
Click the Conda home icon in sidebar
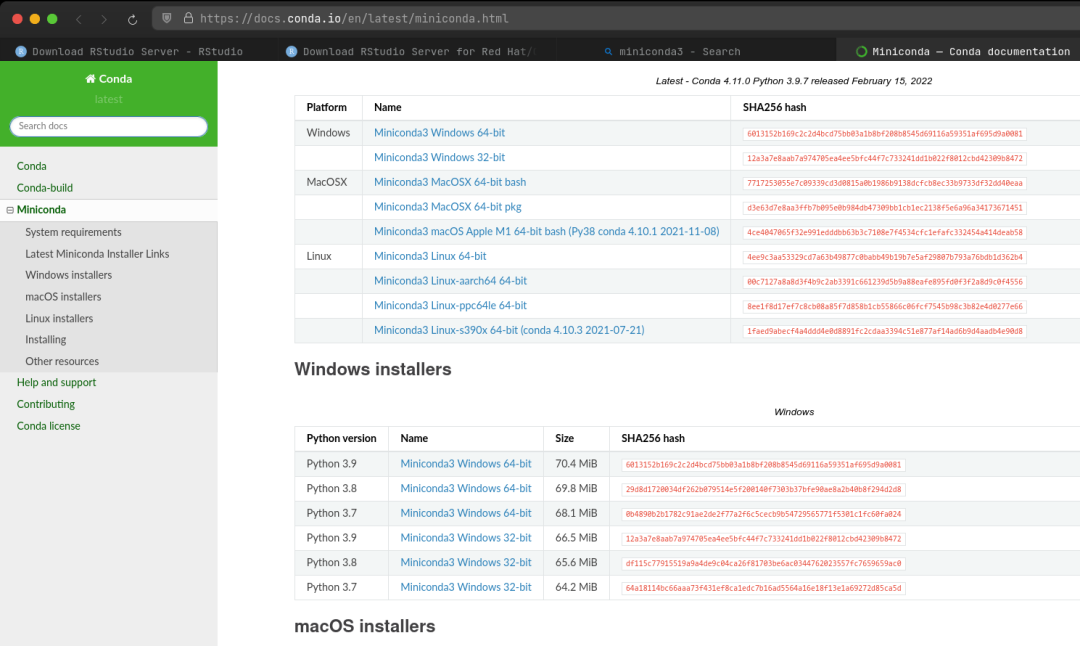pyautogui.click(x=90, y=79)
